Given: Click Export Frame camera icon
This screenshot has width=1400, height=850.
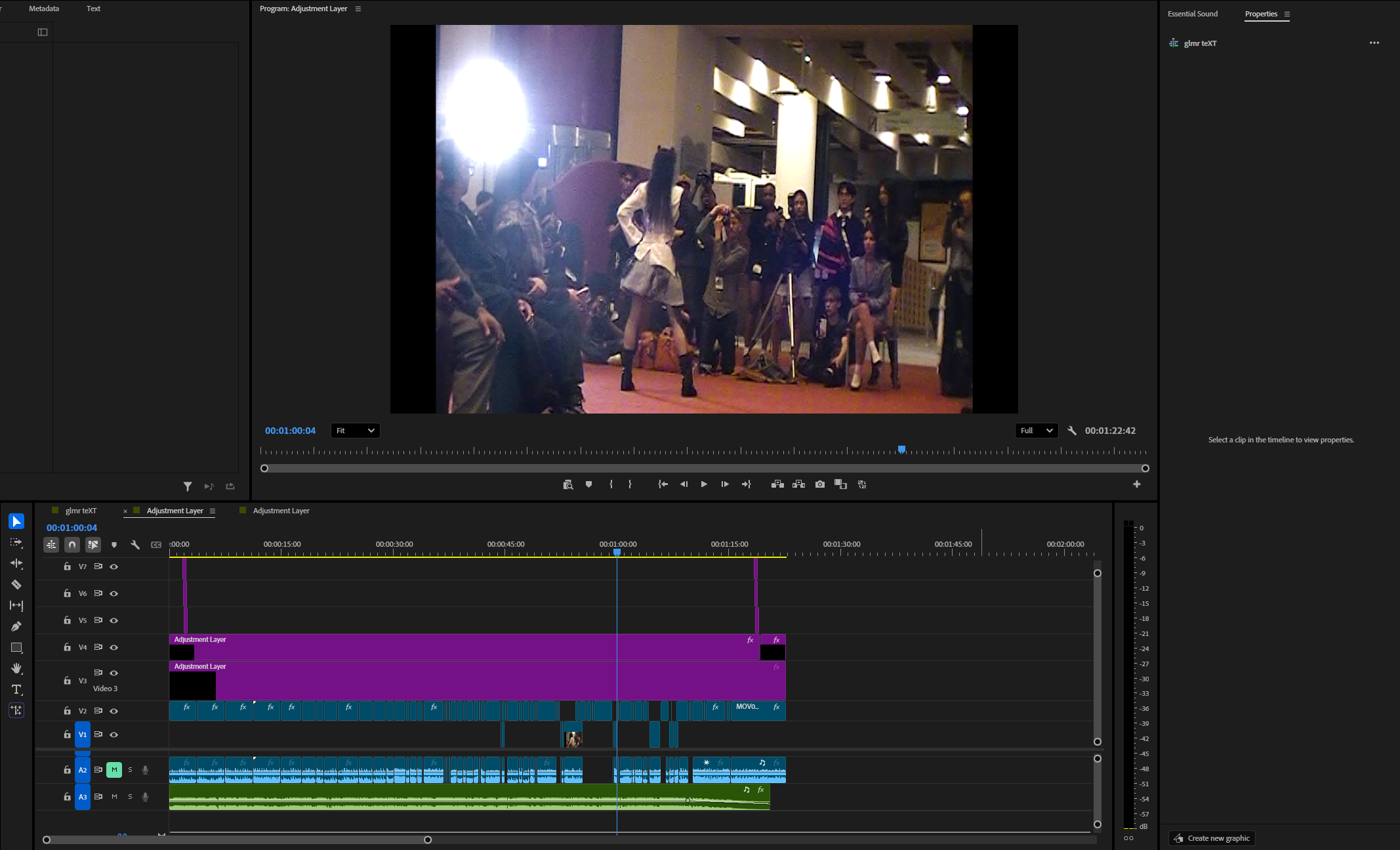Looking at the screenshot, I should tap(820, 484).
